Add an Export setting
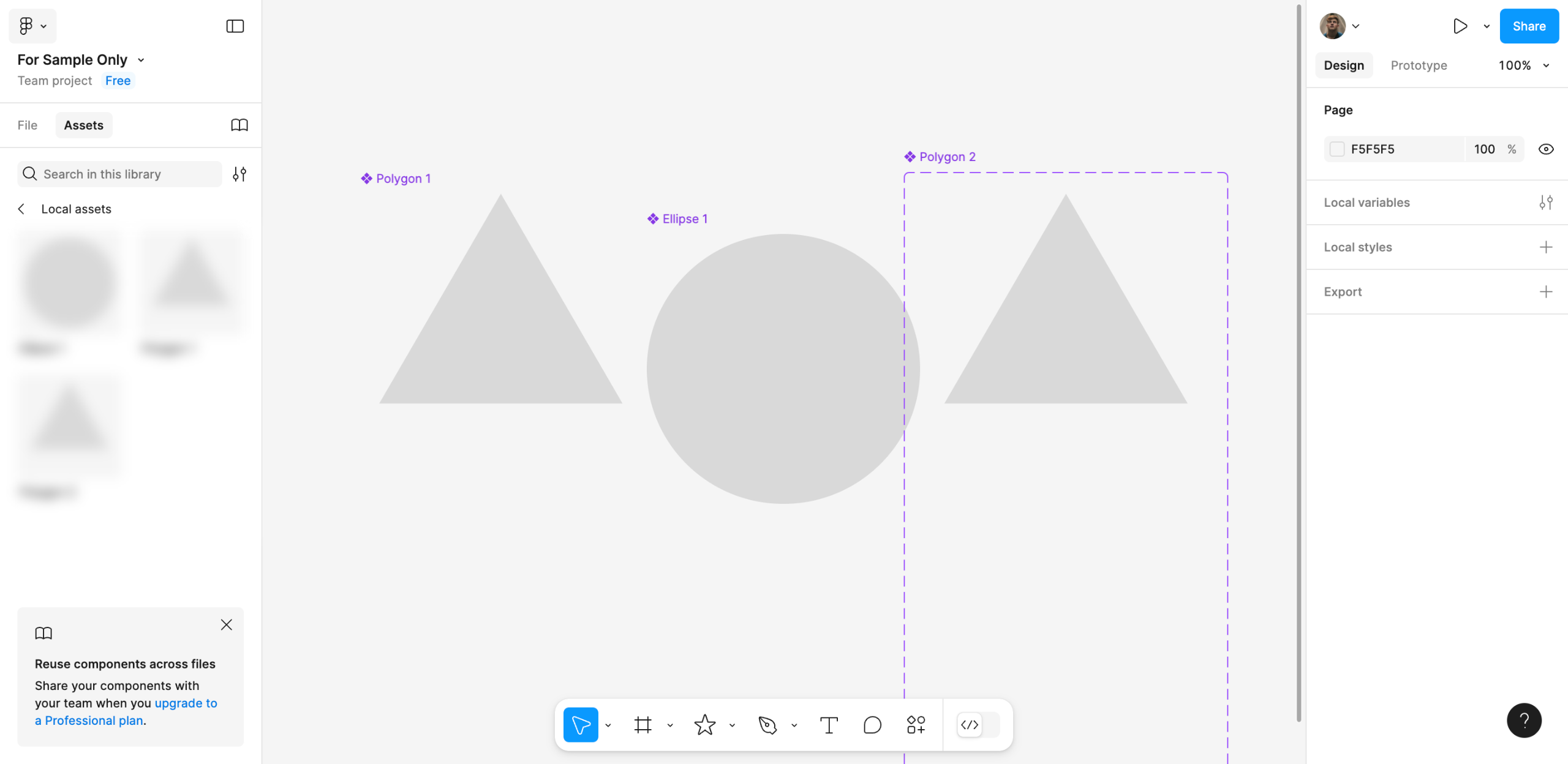The image size is (1568, 764). click(x=1546, y=292)
